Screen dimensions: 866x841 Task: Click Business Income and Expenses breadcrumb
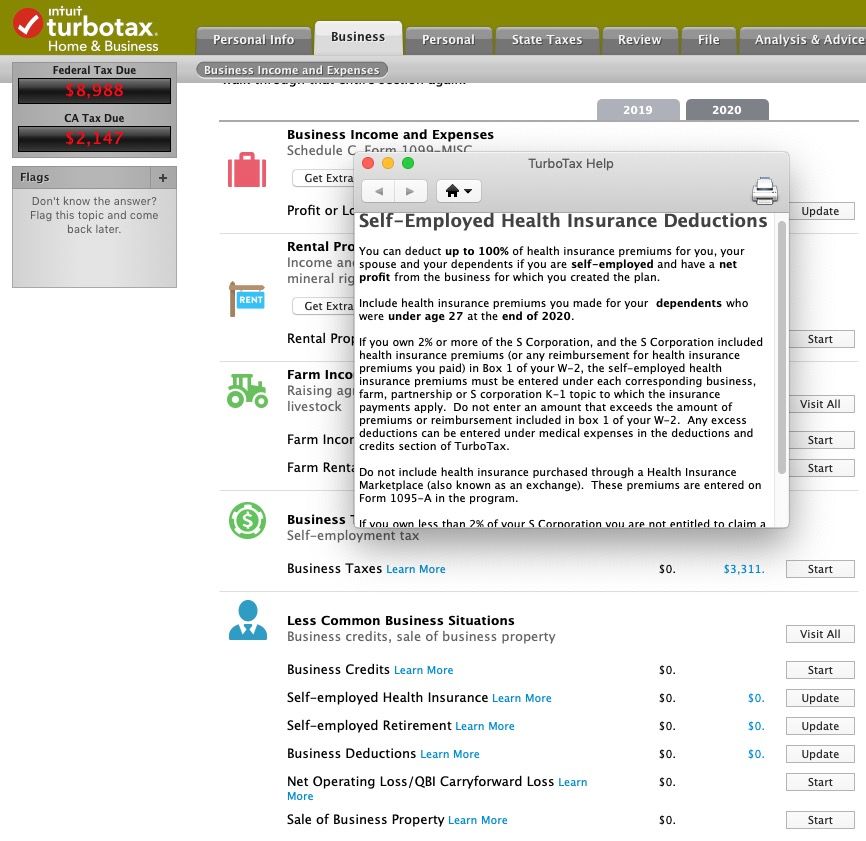292,70
